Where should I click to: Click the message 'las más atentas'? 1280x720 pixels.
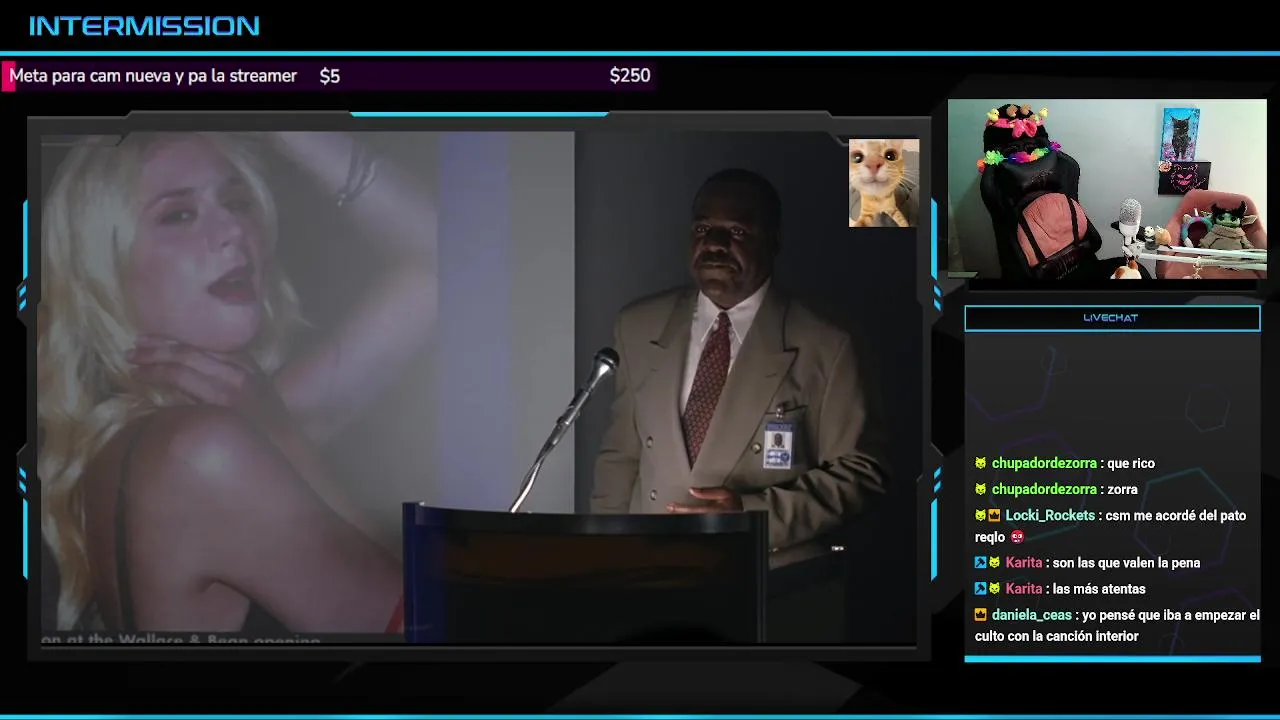coord(1099,589)
